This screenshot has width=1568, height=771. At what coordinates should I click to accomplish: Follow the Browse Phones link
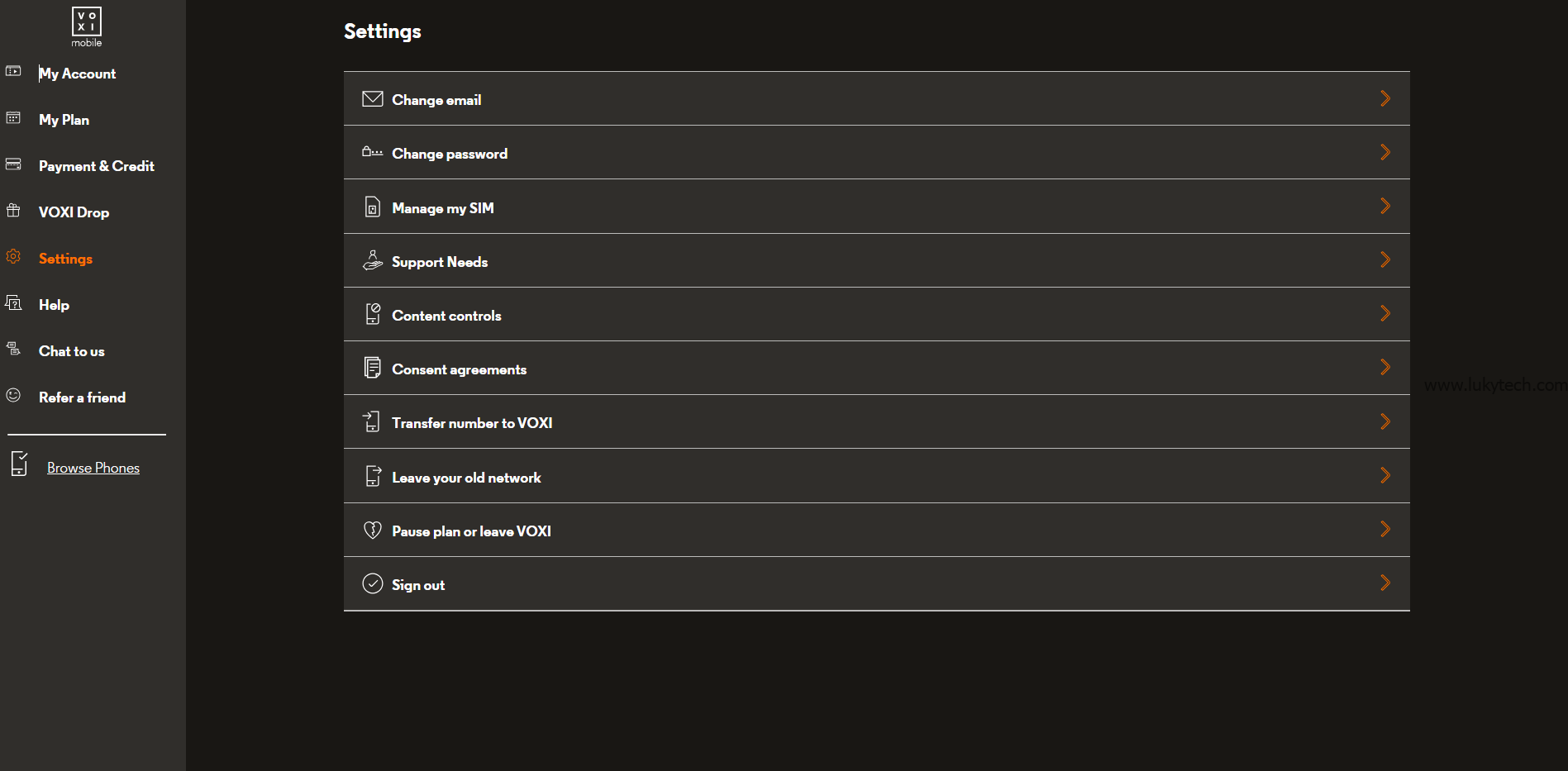click(x=93, y=468)
